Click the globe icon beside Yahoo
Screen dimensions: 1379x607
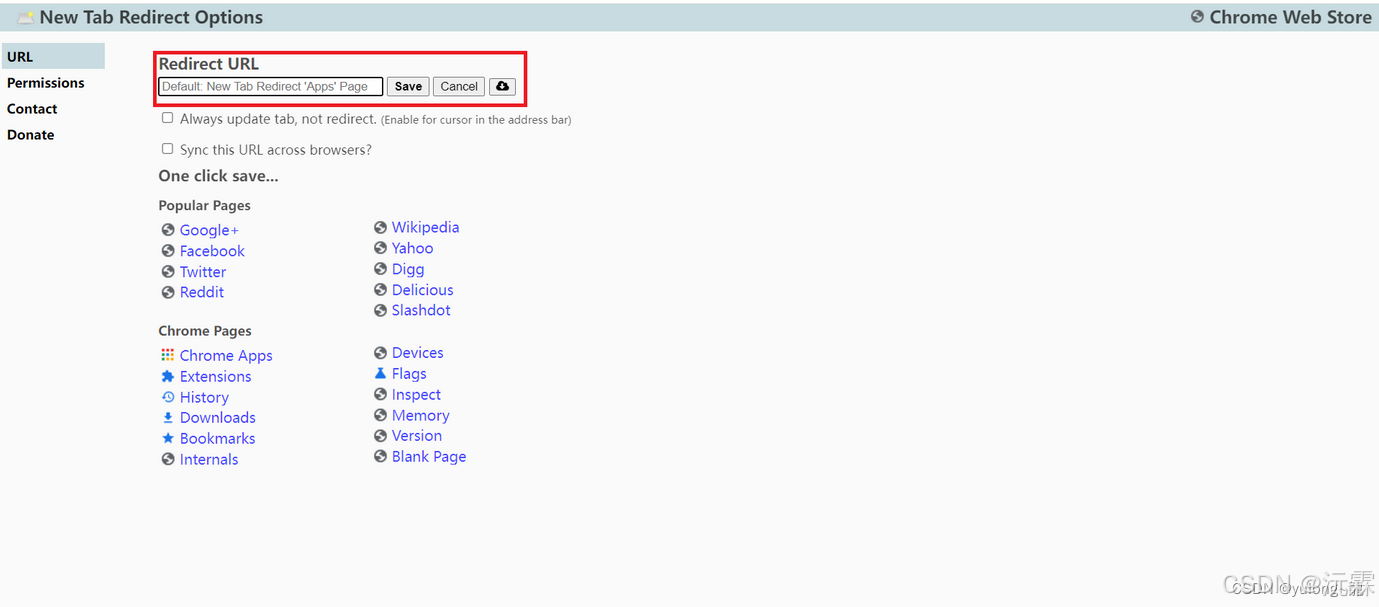(x=380, y=248)
